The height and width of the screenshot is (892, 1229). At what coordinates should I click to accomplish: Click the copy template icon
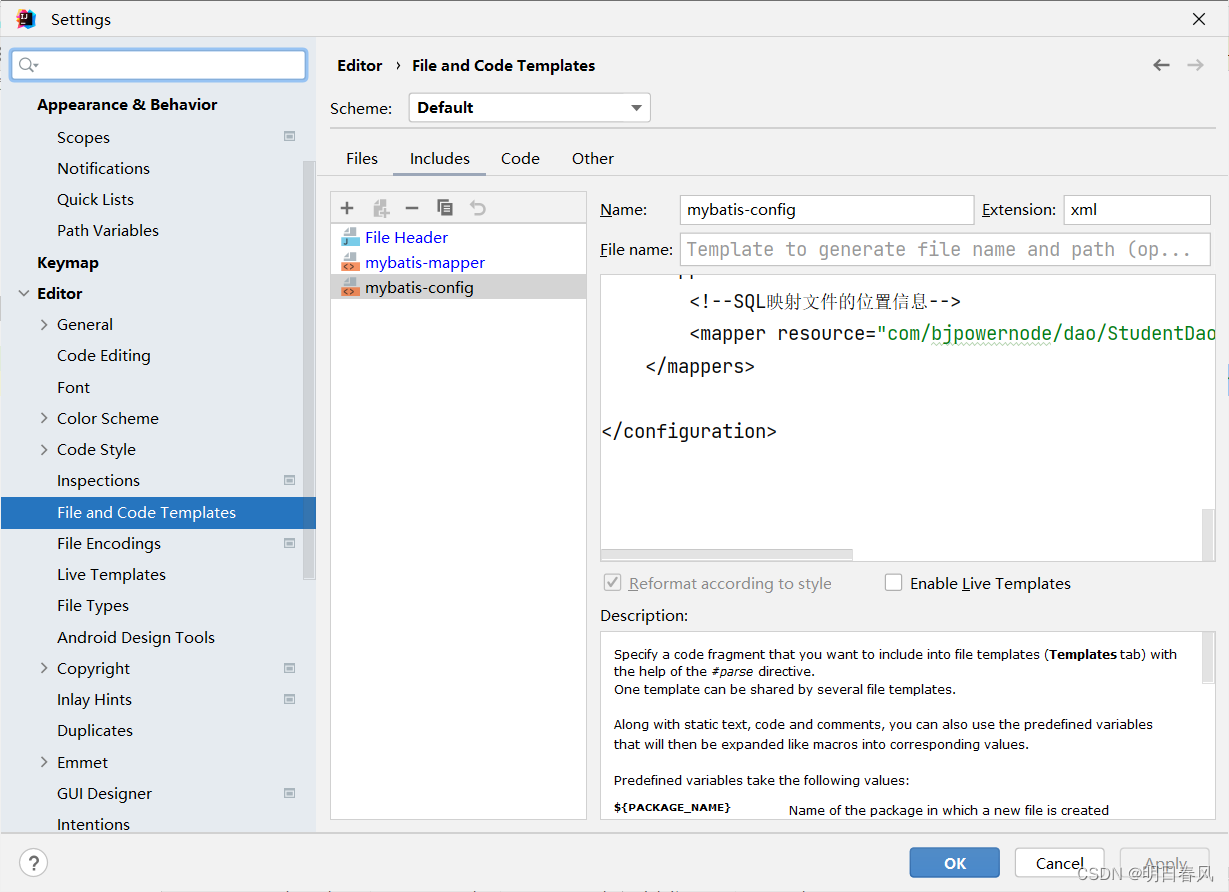click(x=445, y=207)
